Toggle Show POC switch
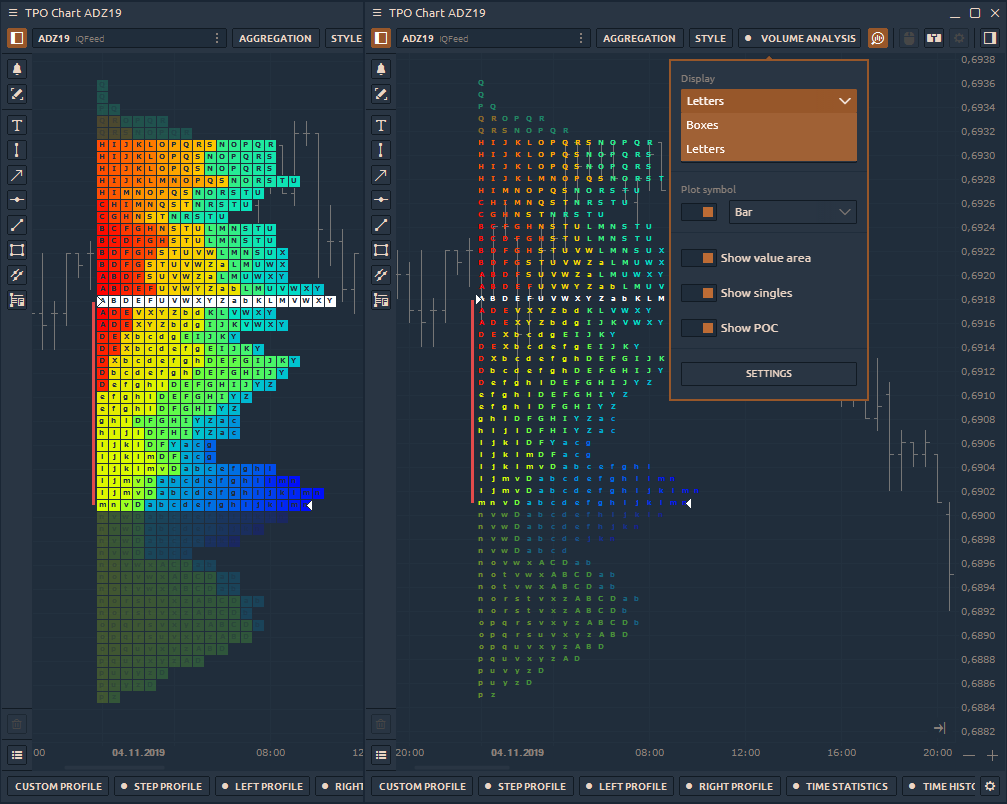Screen dimensions: 1007x804 (x=699, y=328)
